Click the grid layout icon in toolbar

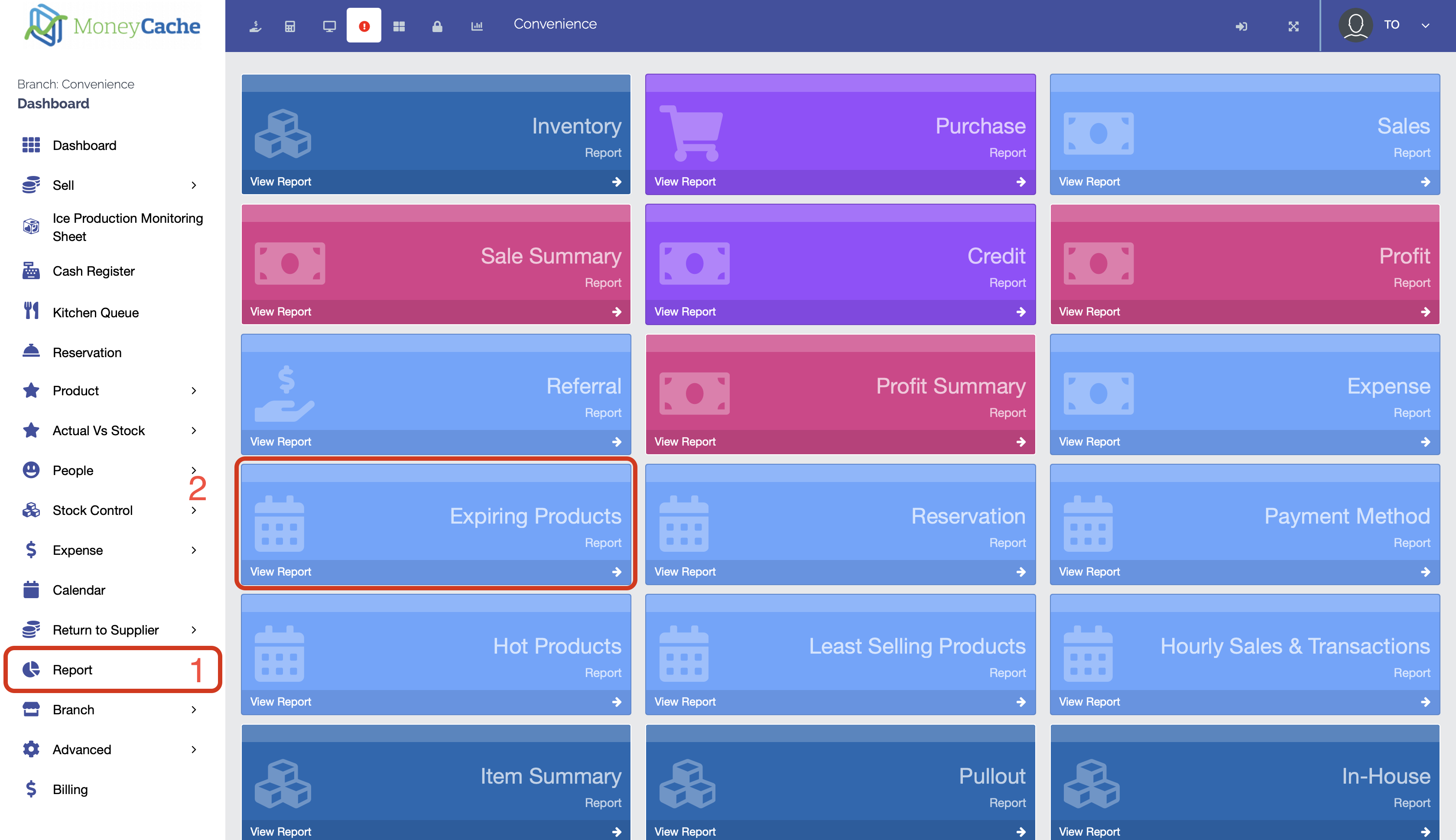399,26
